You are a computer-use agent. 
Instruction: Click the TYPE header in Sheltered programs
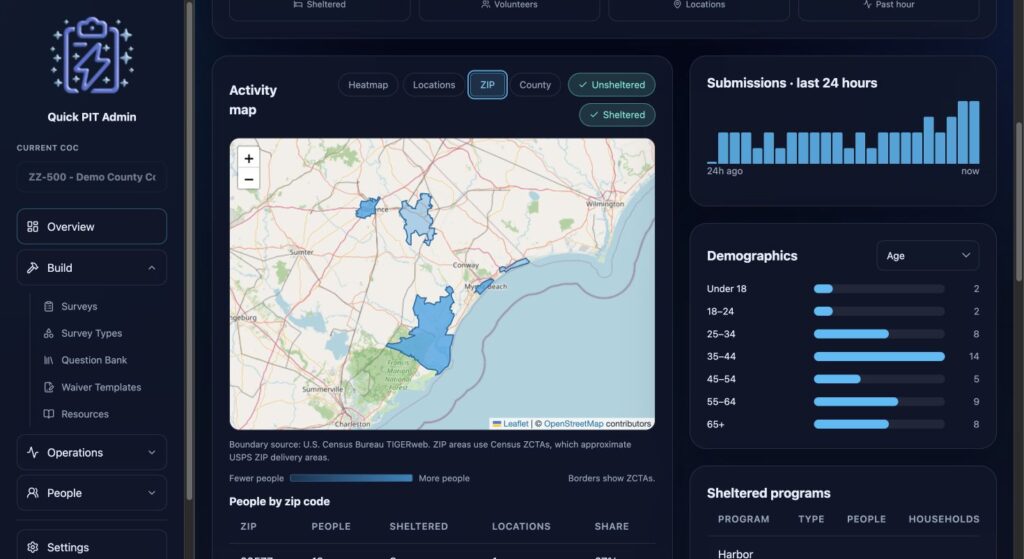[x=811, y=519]
